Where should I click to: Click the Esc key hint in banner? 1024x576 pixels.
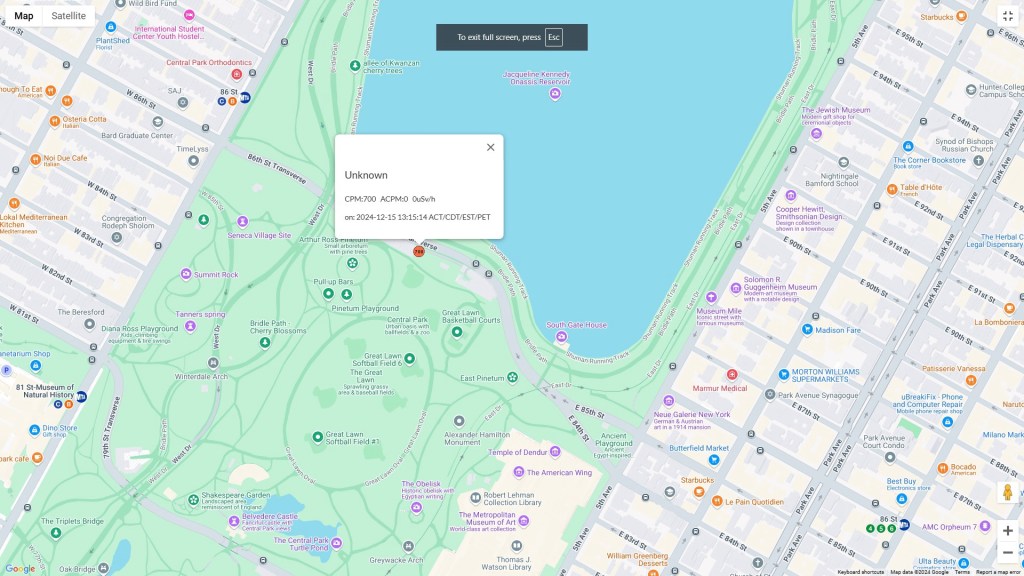pyautogui.click(x=553, y=37)
